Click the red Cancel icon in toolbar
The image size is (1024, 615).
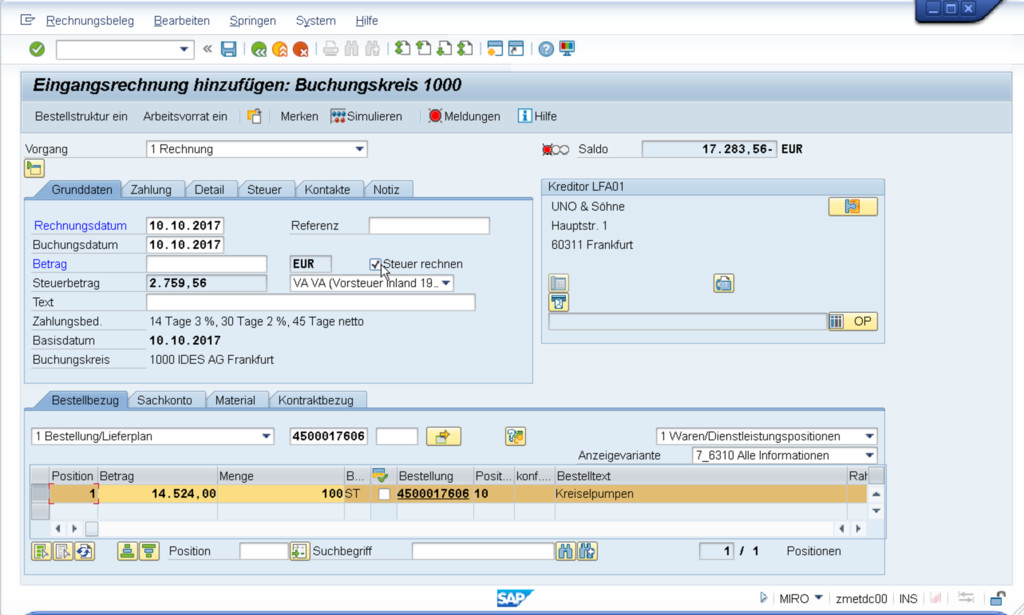click(x=301, y=49)
